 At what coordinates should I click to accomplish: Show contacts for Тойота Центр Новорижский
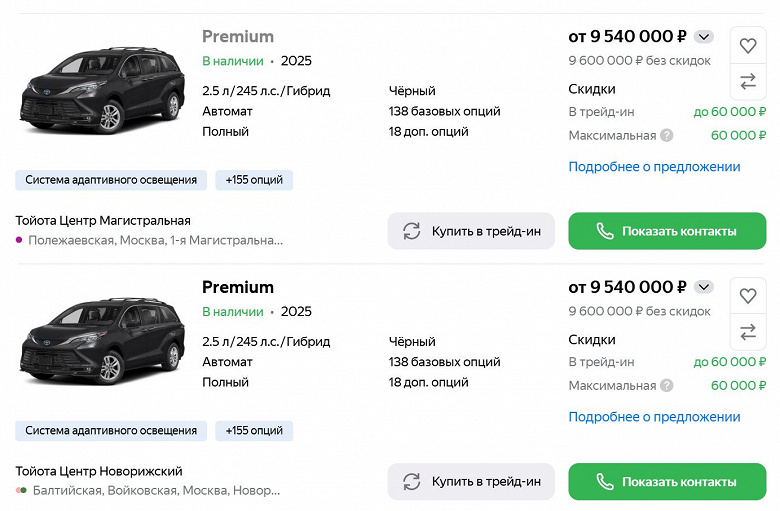[667, 481]
